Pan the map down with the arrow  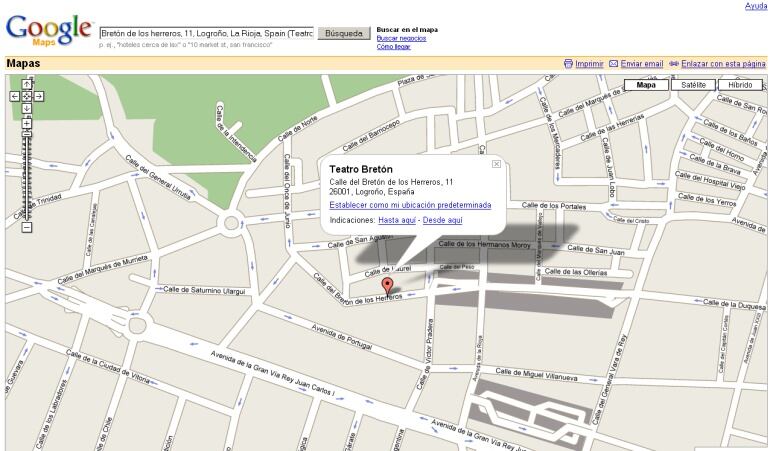27,108
